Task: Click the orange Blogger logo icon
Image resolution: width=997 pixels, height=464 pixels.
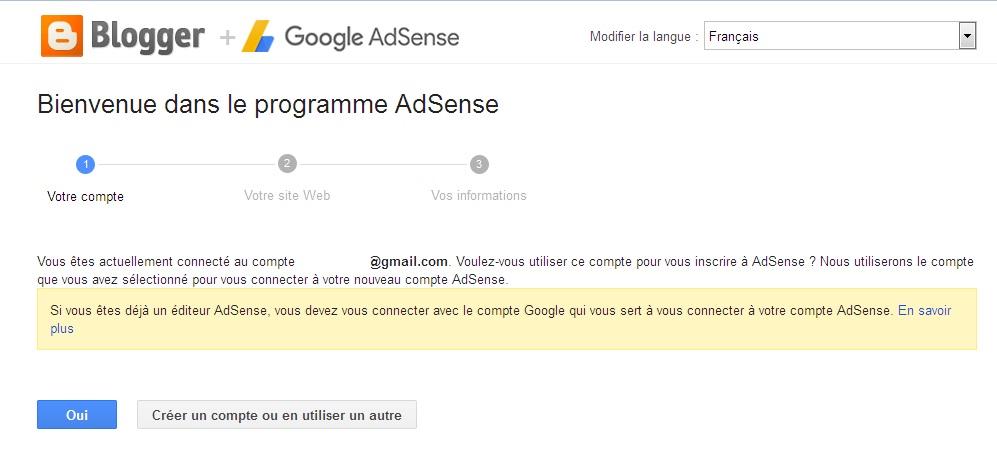Action: [62, 36]
